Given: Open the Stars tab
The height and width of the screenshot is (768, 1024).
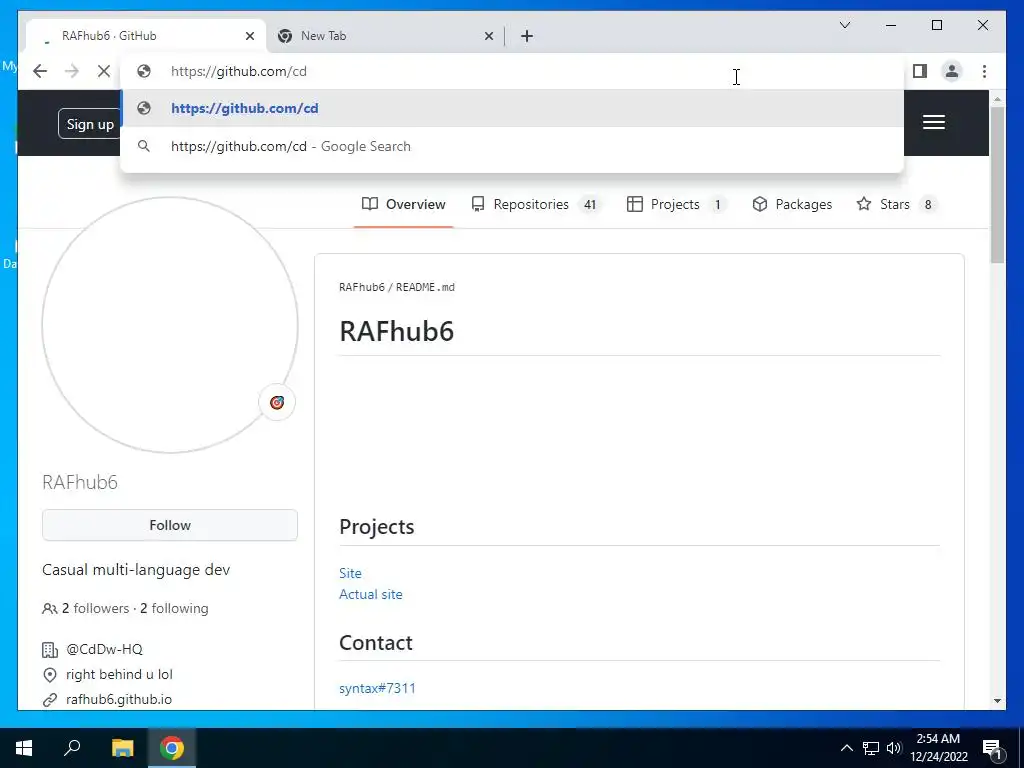Looking at the screenshot, I should tap(896, 204).
